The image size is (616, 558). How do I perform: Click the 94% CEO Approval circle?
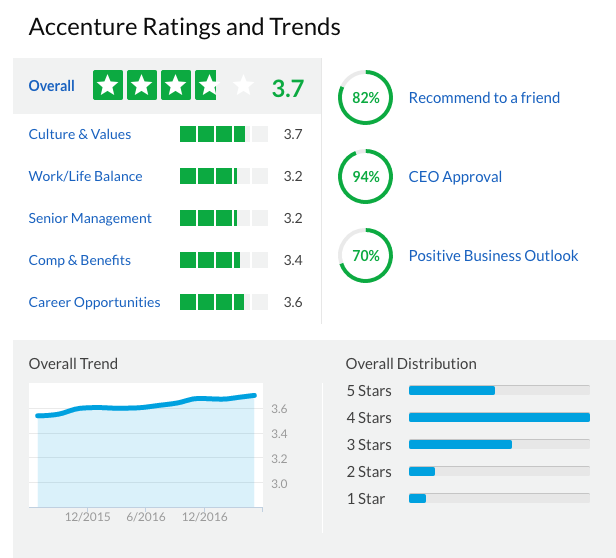365,177
